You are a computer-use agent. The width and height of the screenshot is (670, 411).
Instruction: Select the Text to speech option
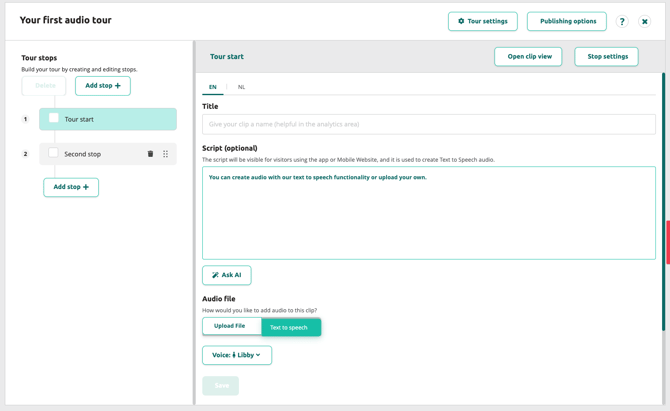(290, 327)
